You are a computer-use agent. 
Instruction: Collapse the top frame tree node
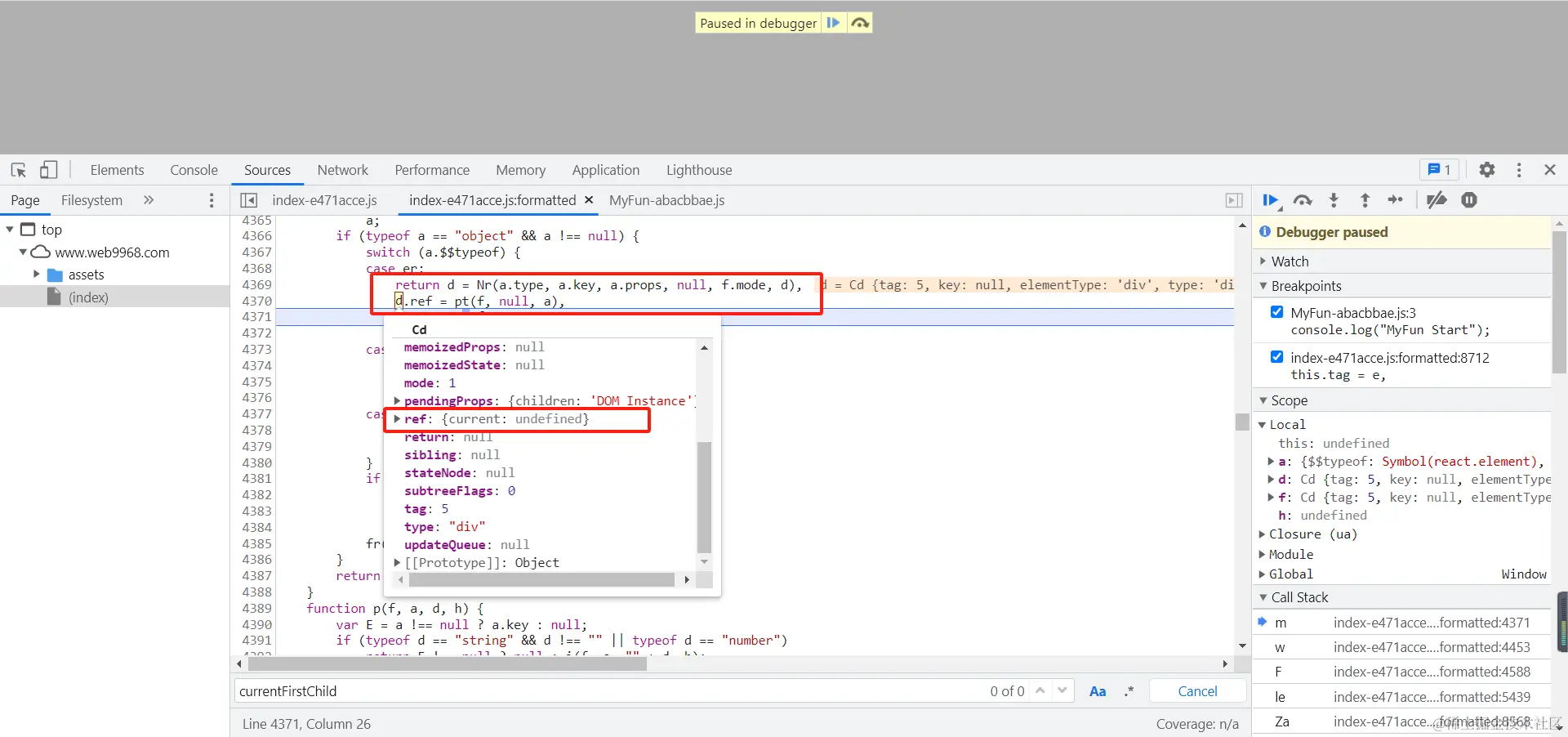(x=10, y=230)
